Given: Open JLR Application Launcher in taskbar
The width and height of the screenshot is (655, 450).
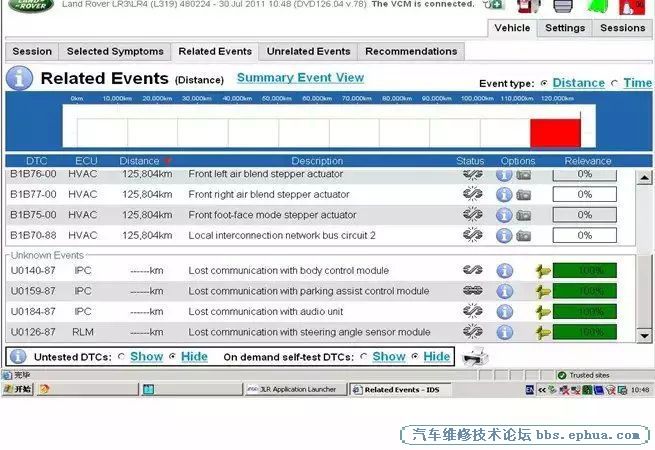Looking at the screenshot, I should click(296, 389).
